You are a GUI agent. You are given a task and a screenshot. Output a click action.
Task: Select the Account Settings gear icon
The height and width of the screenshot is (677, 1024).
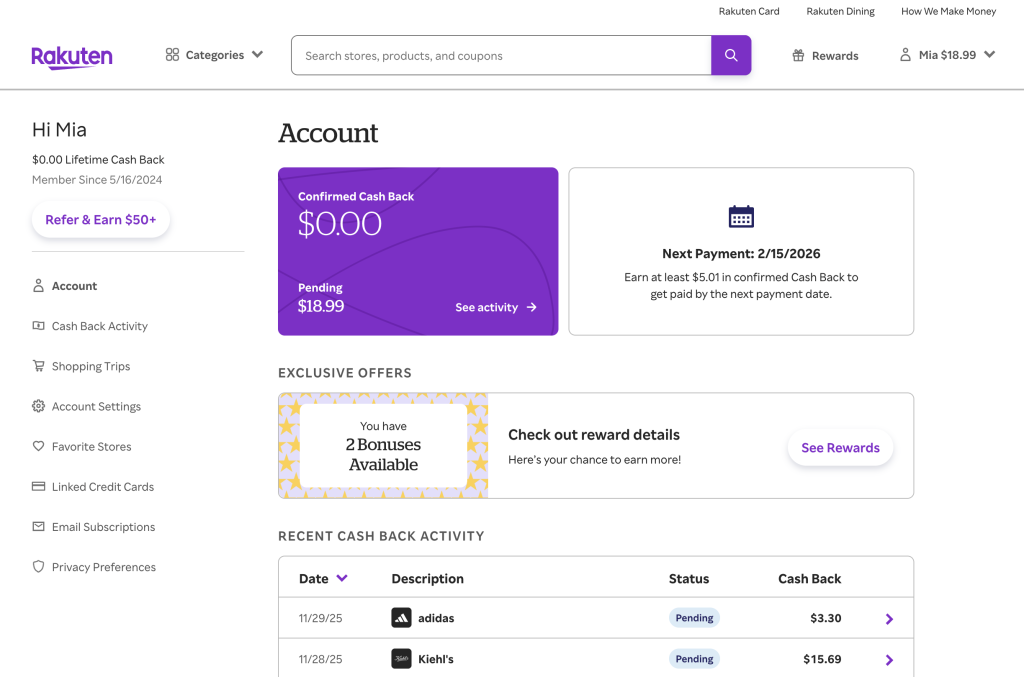pyautogui.click(x=39, y=407)
